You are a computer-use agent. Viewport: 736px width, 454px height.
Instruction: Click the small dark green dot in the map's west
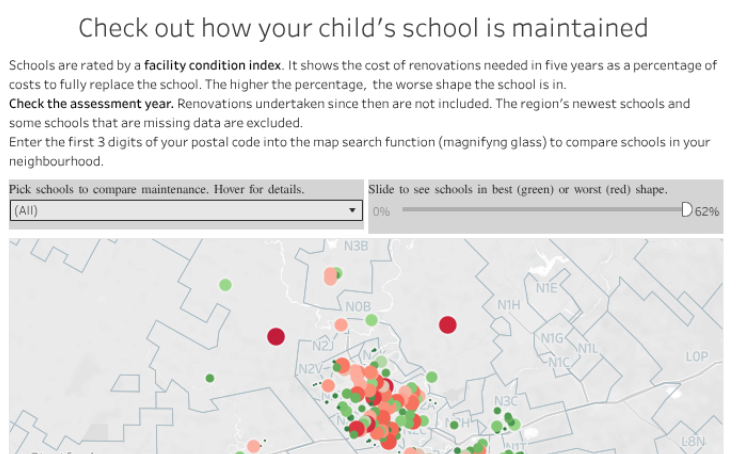pos(210,378)
